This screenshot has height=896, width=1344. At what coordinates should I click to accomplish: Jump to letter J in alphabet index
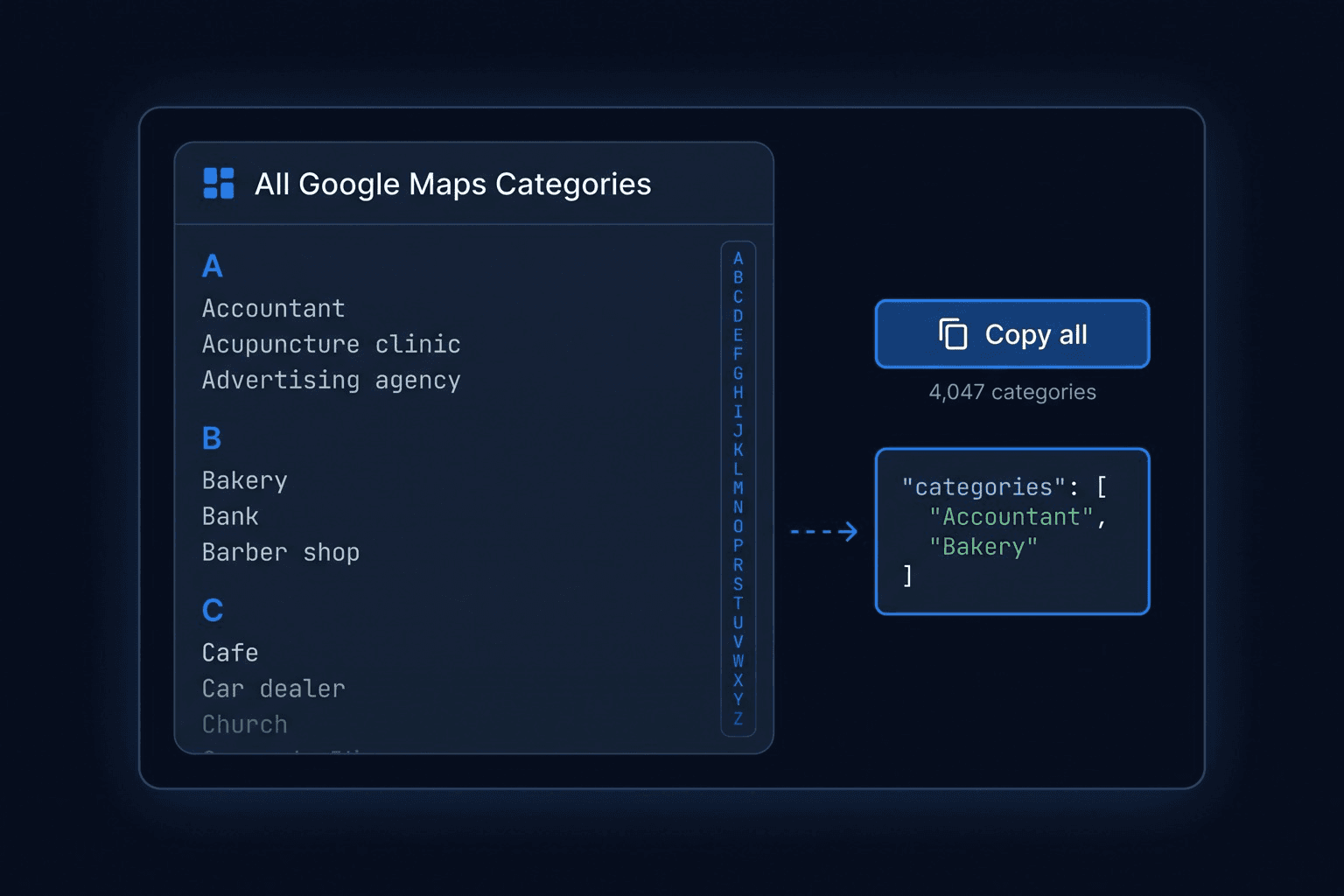738,430
